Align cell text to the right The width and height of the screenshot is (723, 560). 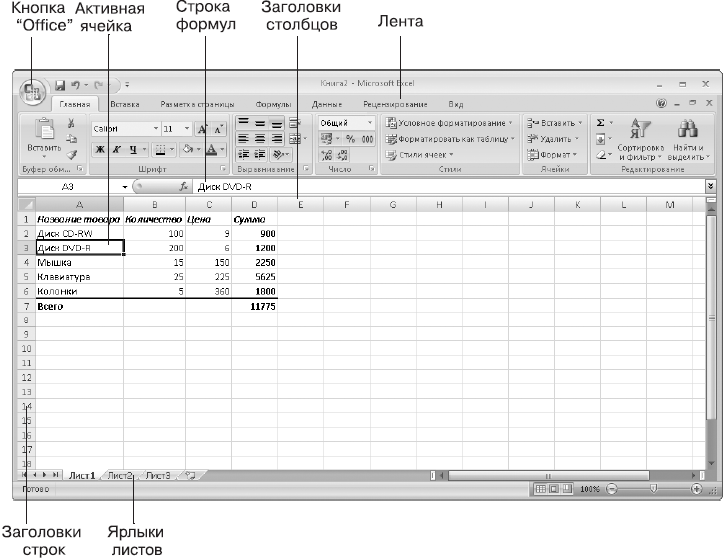coord(276,139)
